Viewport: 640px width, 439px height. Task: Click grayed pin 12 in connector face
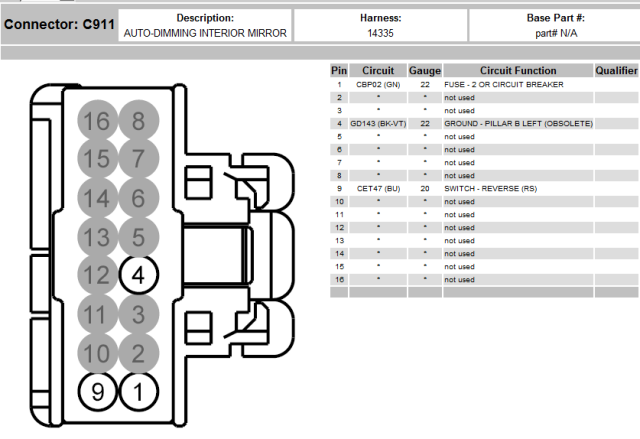98,275
